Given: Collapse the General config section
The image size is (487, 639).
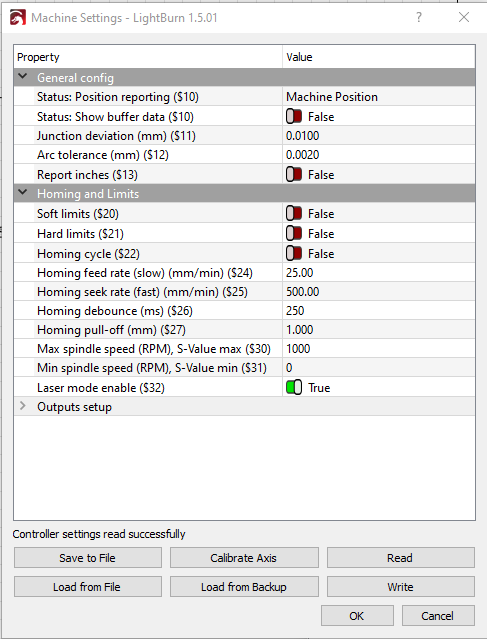Looking at the screenshot, I should click(x=23, y=77).
